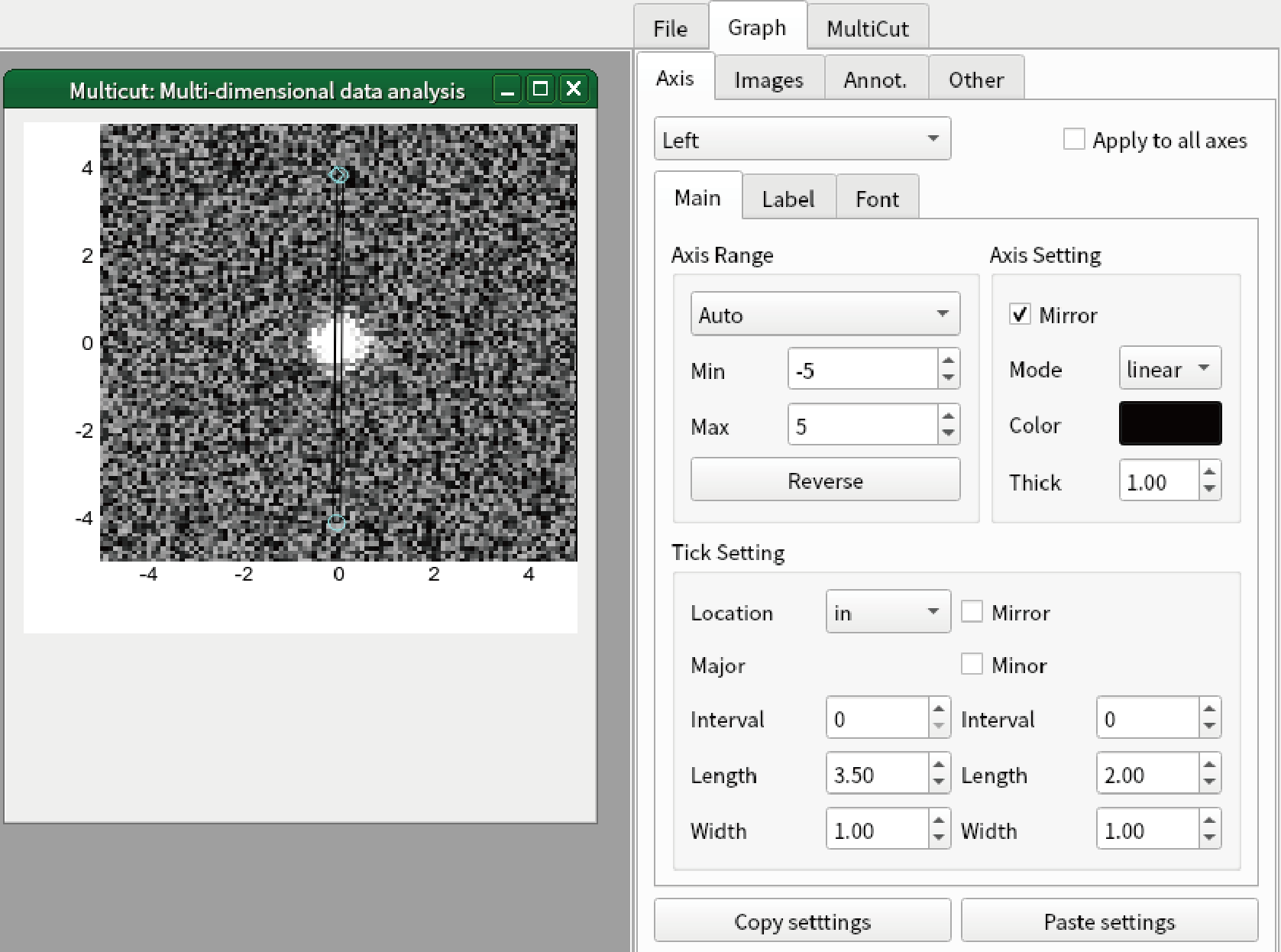Click the Major Interval field

click(x=878, y=718)
